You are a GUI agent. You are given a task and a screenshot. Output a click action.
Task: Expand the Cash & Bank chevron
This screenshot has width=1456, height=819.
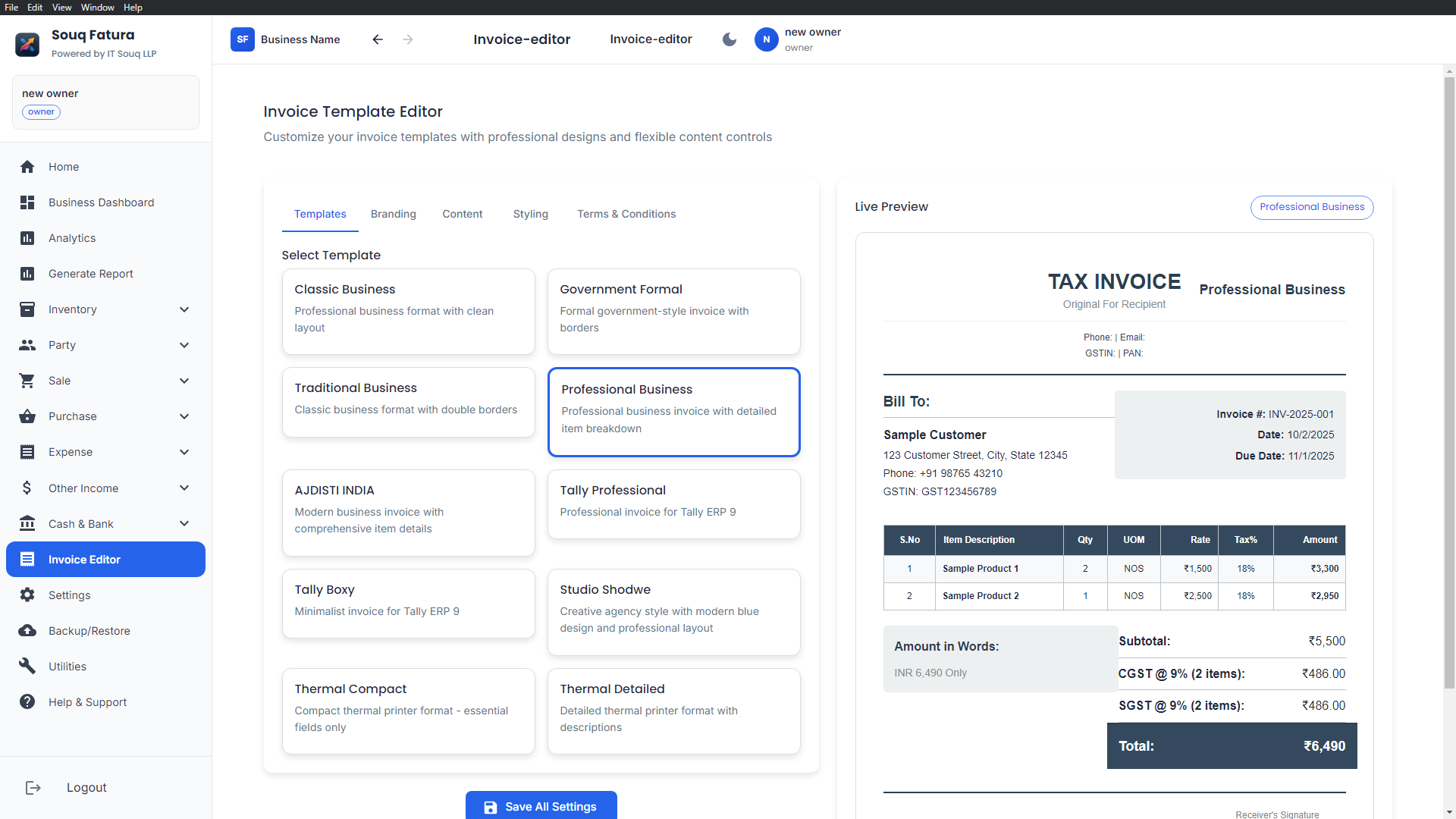pyautogui.click(x=184, y=524)
